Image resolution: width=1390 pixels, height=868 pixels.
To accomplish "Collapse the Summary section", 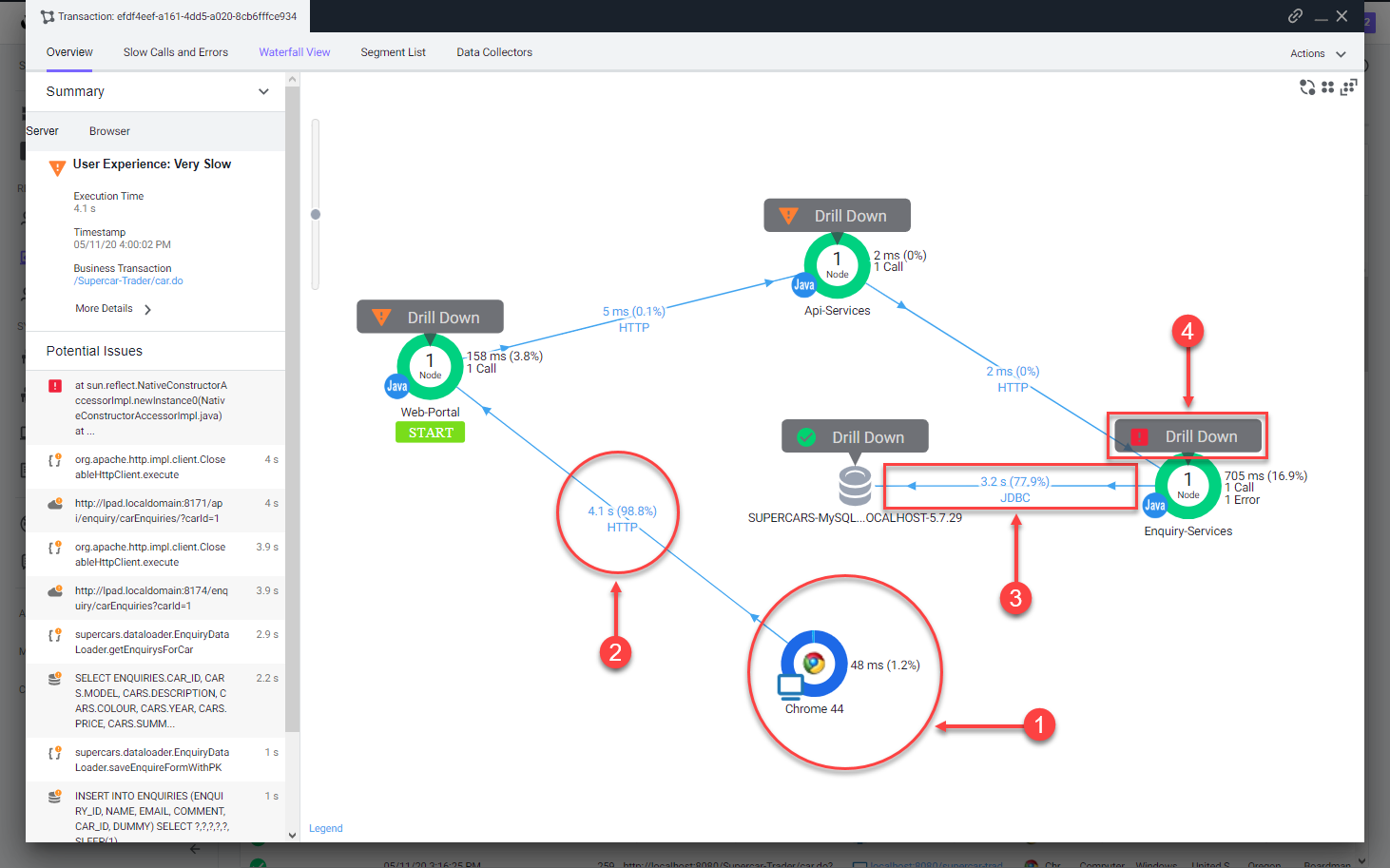I will (x=263, y=92).
